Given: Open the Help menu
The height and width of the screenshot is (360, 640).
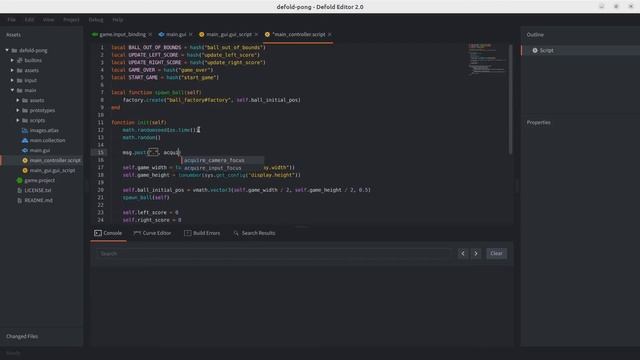Looking at the screenshot, I should click(118, 20).
